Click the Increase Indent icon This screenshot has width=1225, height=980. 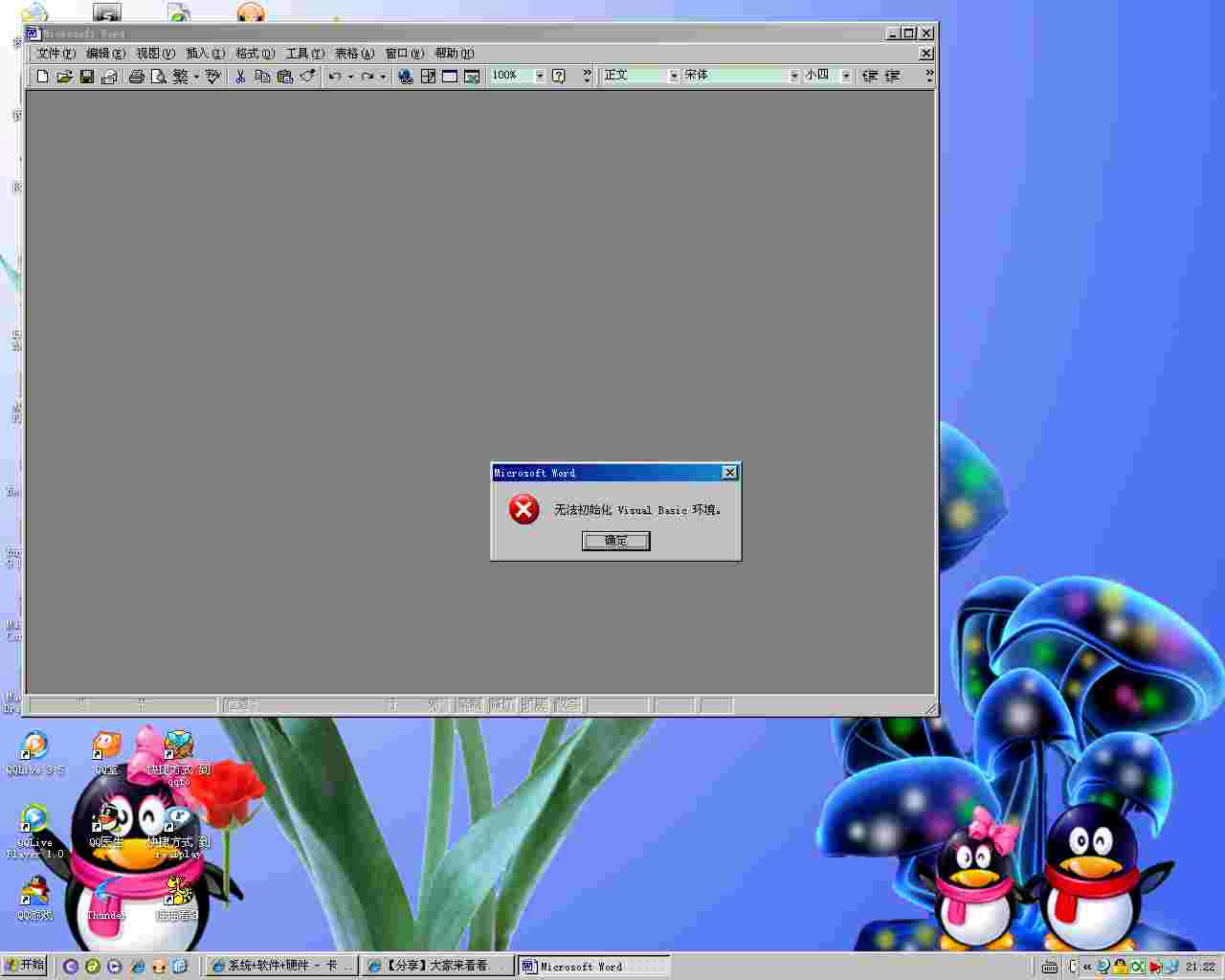point(892,76)
